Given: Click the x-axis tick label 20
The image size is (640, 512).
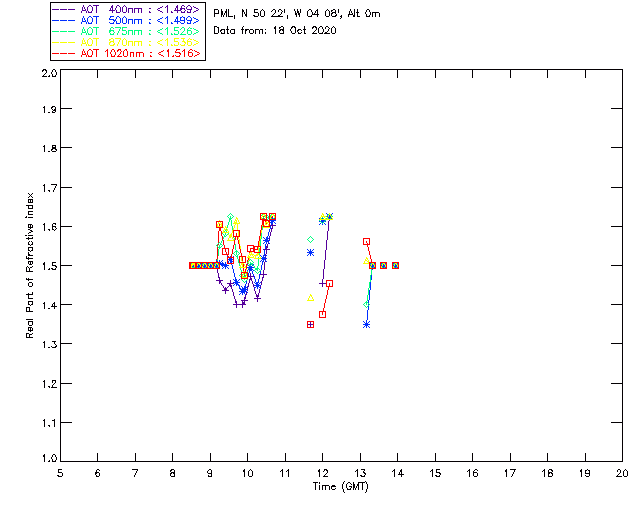Looking at the screenshot, I should coord(622,473).
